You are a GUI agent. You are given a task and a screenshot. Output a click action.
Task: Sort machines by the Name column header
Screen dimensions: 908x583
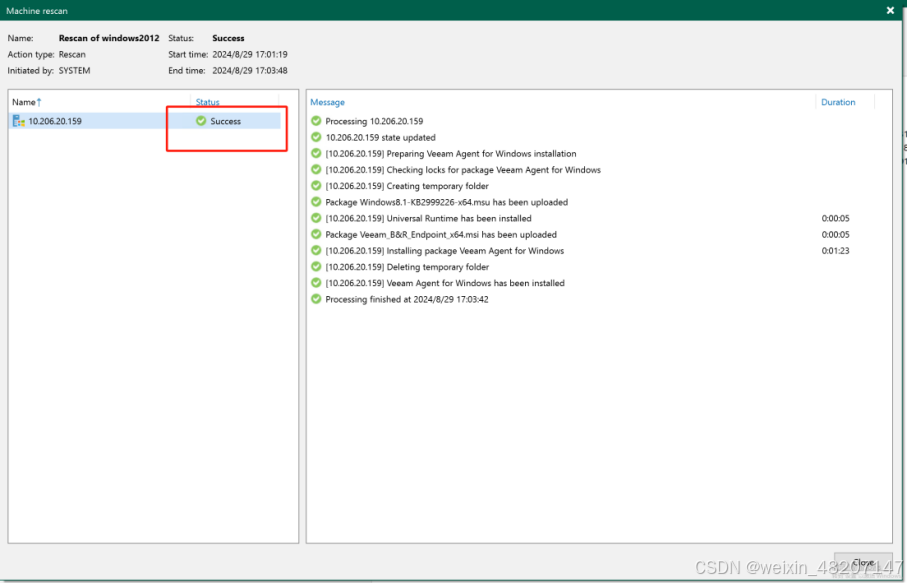pyautogui.click(x=27, y=102)
